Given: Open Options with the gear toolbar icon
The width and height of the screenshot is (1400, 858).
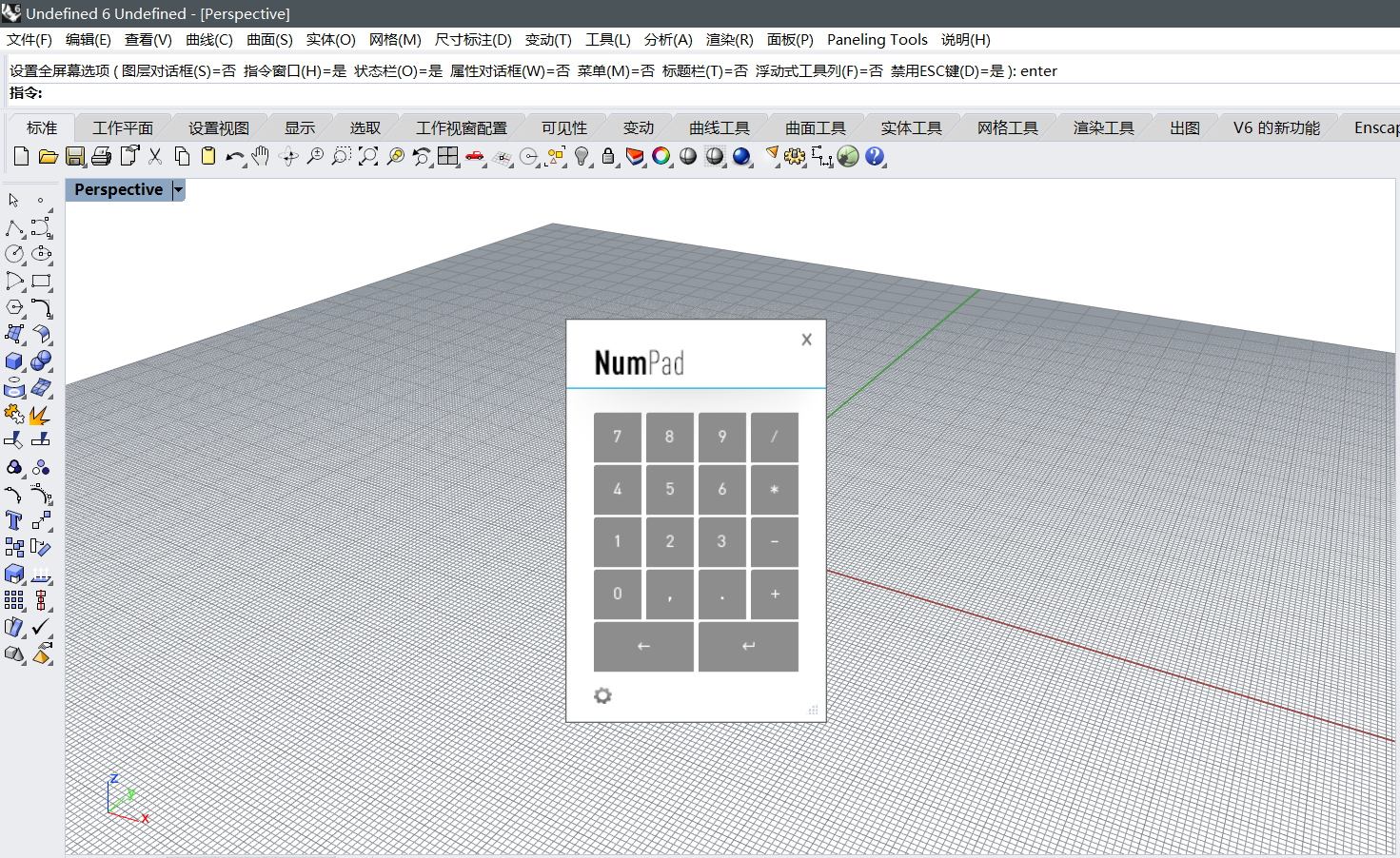Looking at the screenshot, I should [x=795, y=157].
